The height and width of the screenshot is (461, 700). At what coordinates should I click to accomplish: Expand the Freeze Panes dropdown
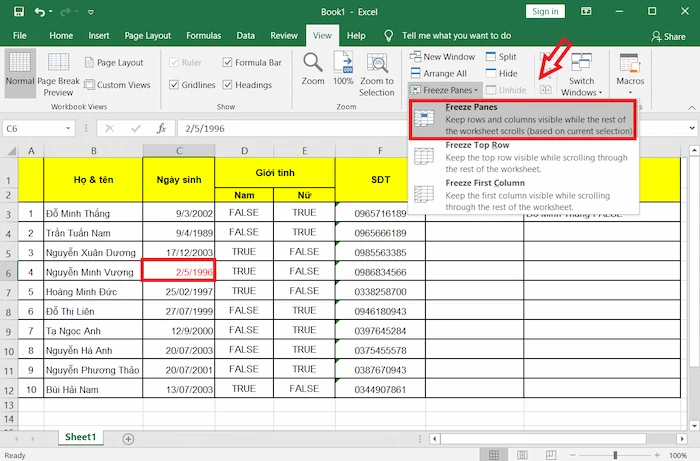445,90
